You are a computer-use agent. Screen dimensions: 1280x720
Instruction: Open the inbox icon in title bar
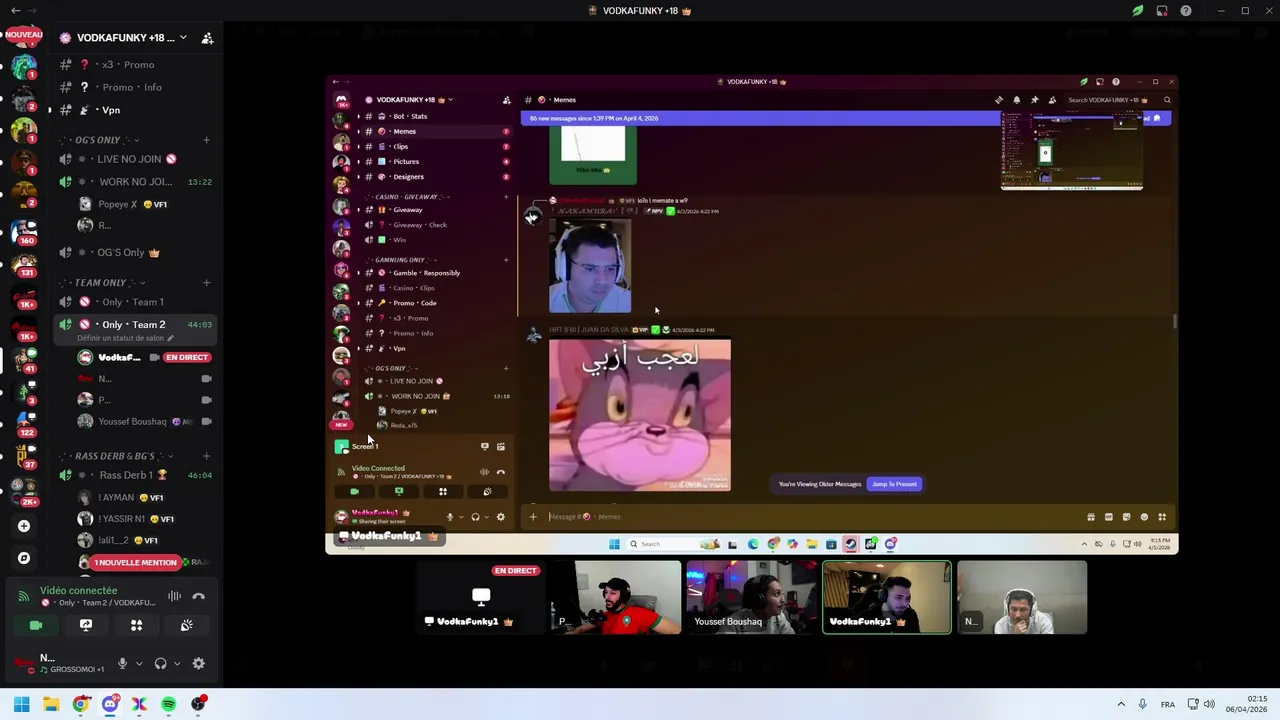[x=1162, y=11]
